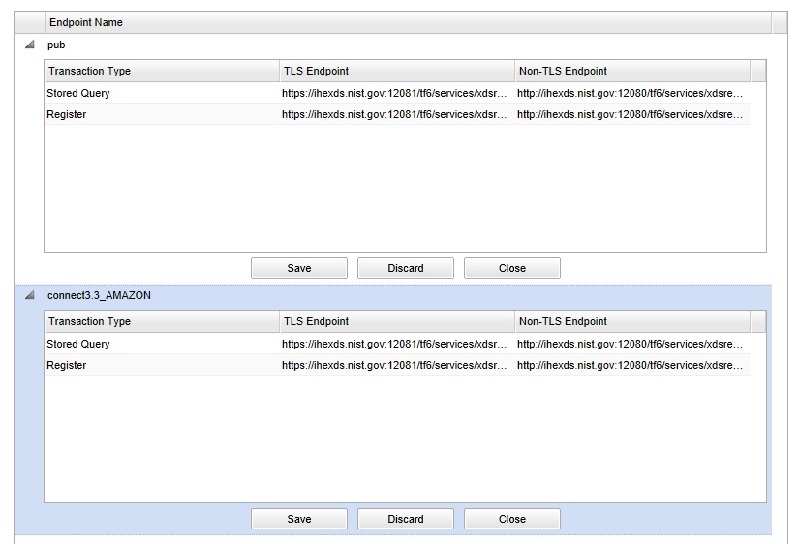Viewport: 800px width, 544px height.
Task: Click Register Non-TLS endpoint URL under connect3.3_AMAZON
Action: coord(629,365)
